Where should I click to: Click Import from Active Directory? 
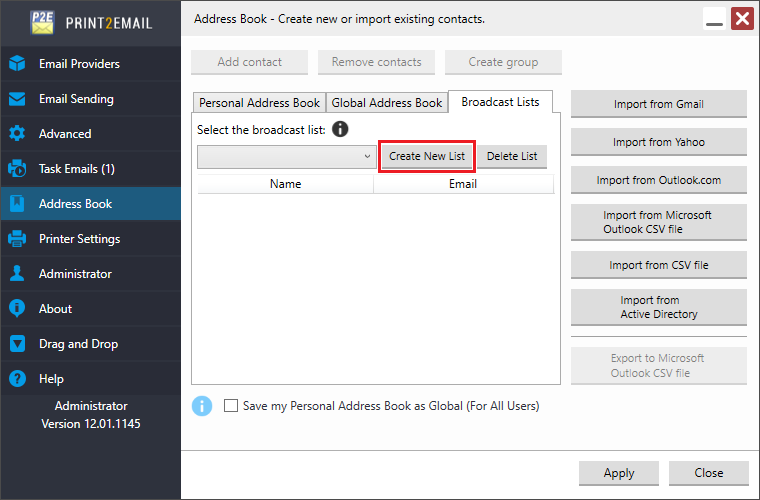(659, 307)
